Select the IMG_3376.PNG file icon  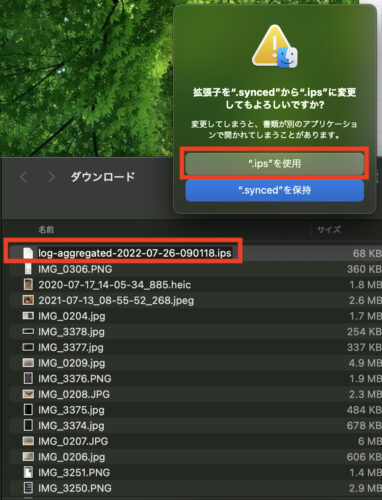[x=28, y=378]
